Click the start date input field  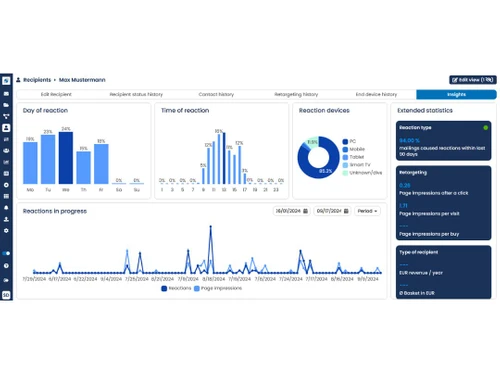point(292,211)
